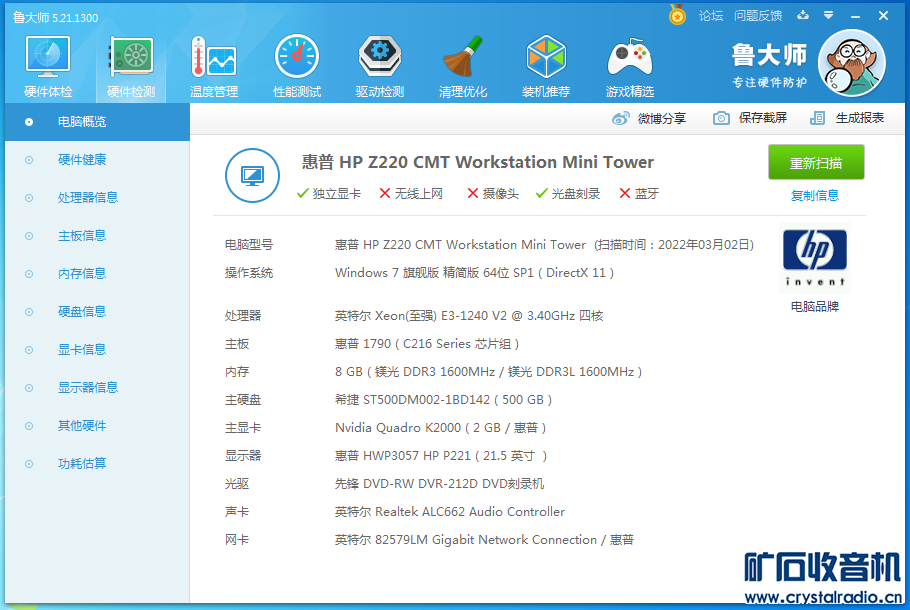Viewport: 910px width, 610px height.
Task: Click OS value Windows 7 旗舰版
Action: [474, 273]
